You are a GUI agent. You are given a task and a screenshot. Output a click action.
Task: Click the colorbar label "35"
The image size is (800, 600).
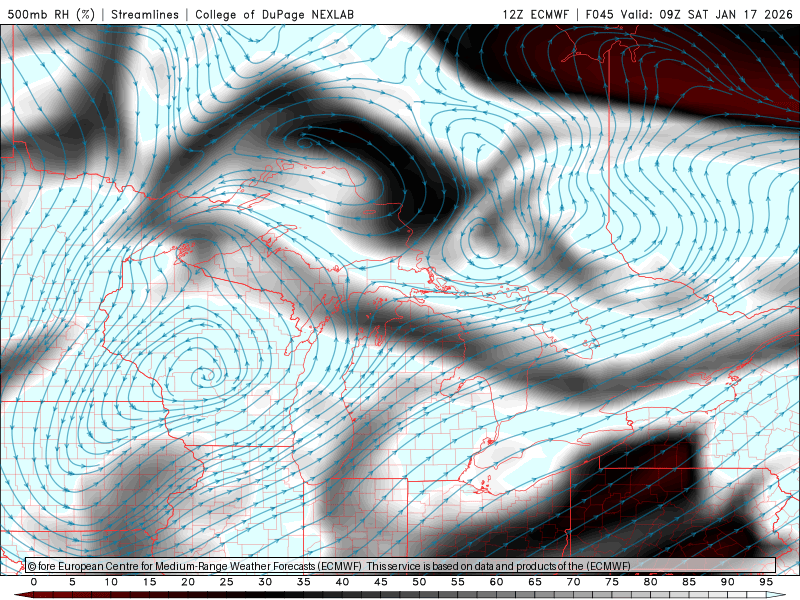tap(304, 582)
